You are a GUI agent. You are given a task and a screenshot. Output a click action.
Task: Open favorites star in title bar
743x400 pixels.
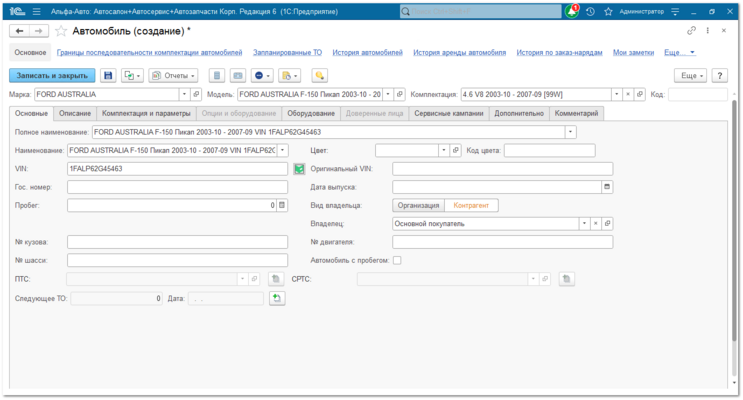coord(608,11)
